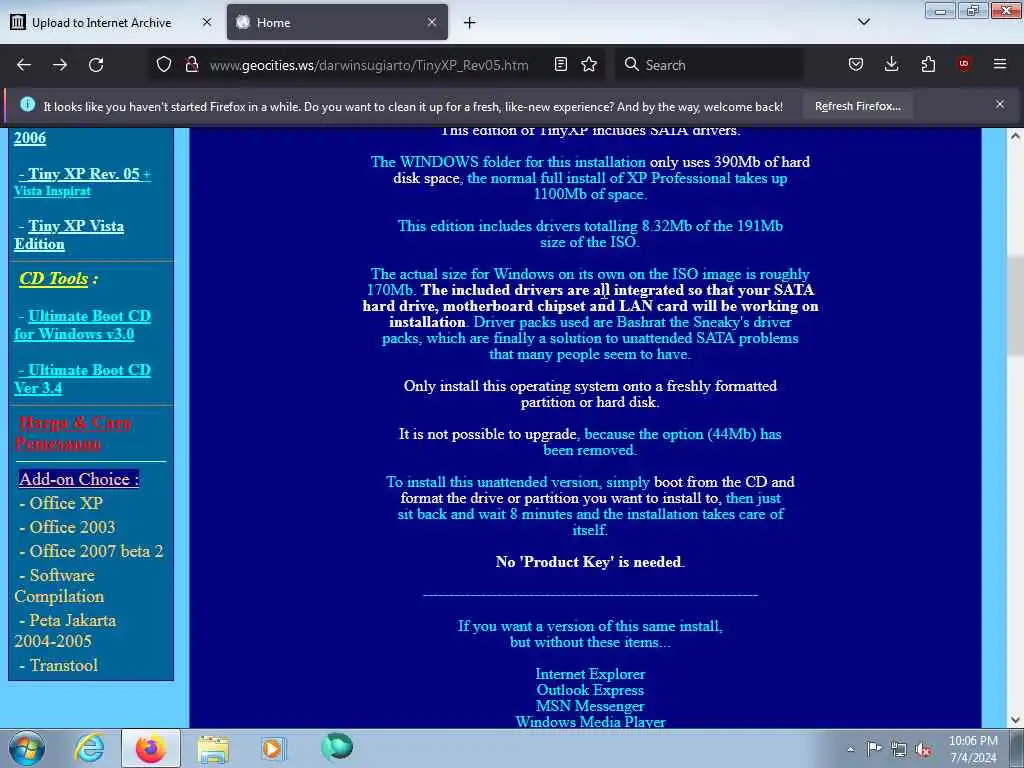Screen dimensions: 1024x768
Task: Focus the URL address bar
Action: (x=369, y=65)
